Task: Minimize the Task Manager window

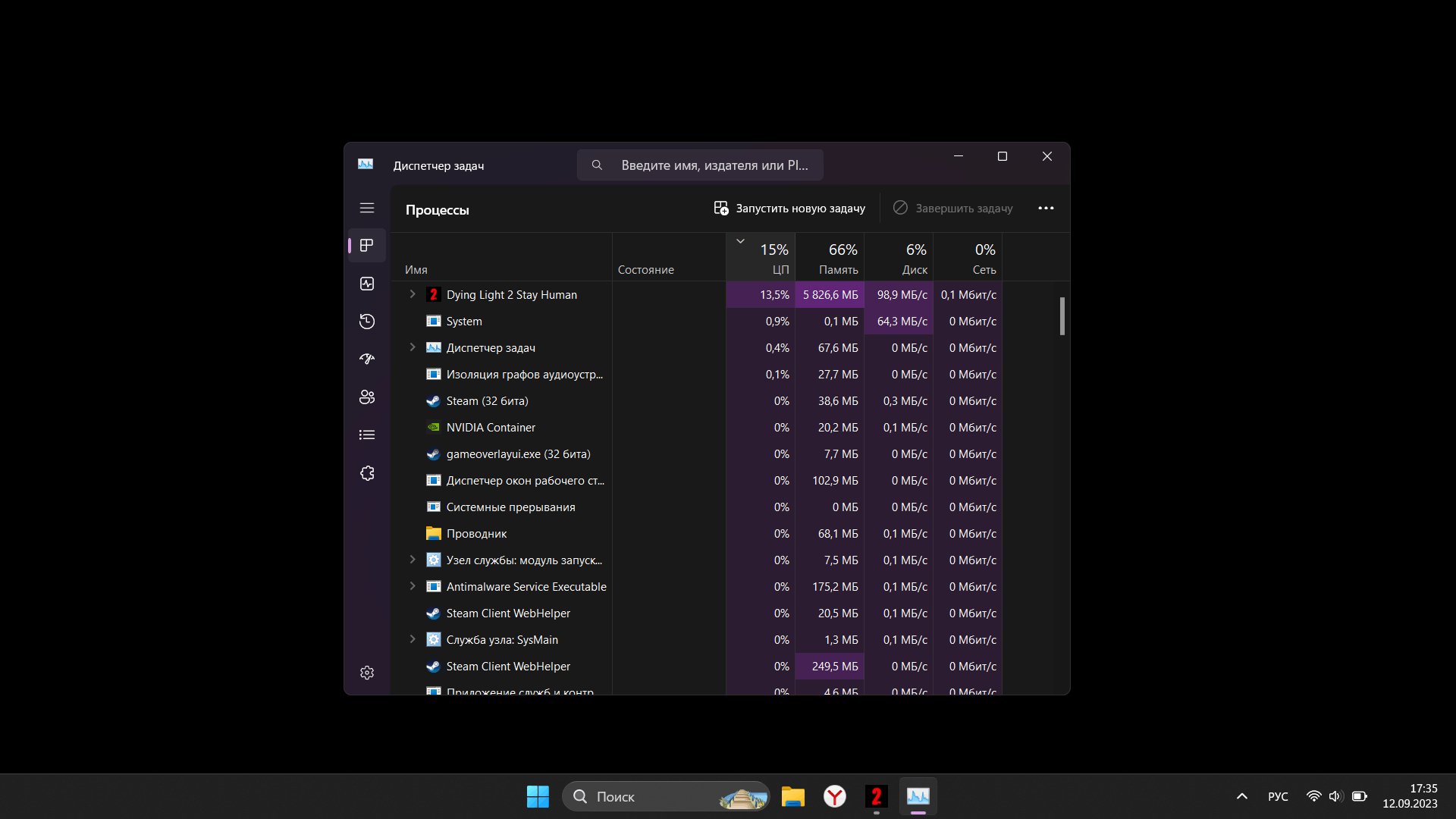Action: [959, 156]
